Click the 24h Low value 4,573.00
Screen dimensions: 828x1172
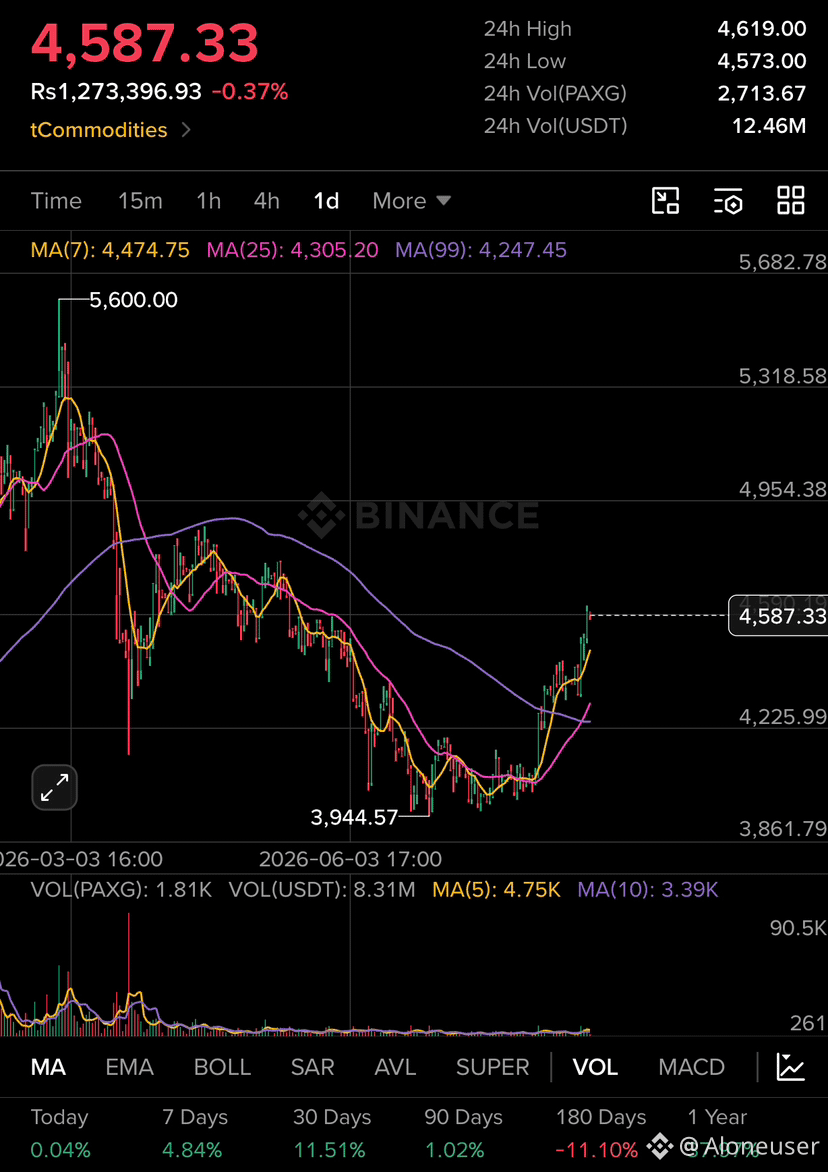tap(761, 61)
